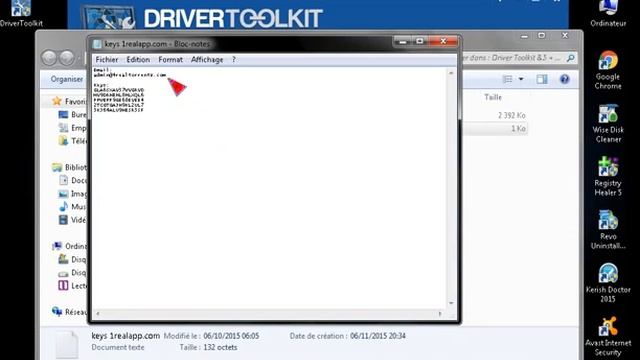The height and width of the screenshot is (360, 640).
Task: Open the ? help menu in Bloc-notes
Action: coord(234,60)
